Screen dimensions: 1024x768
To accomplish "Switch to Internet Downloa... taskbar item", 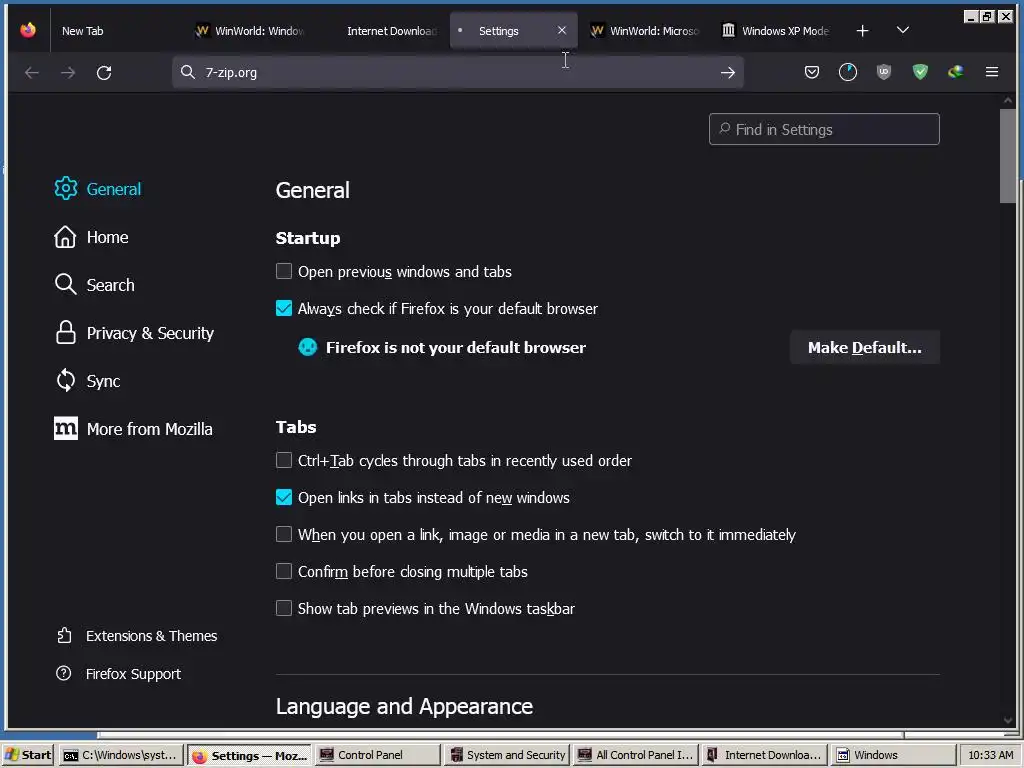I will pos(764,755).
